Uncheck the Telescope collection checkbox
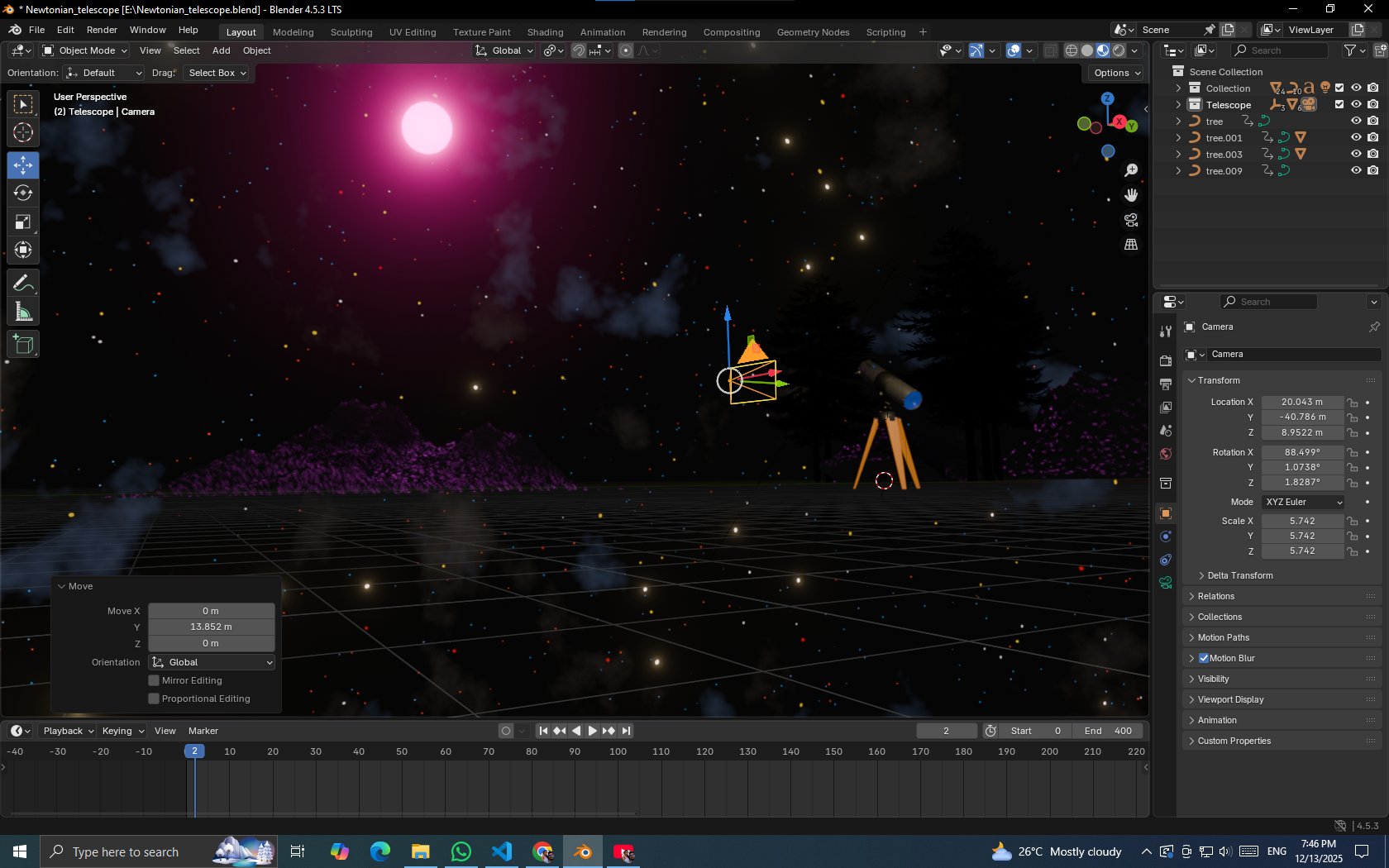 point(1339,104)
